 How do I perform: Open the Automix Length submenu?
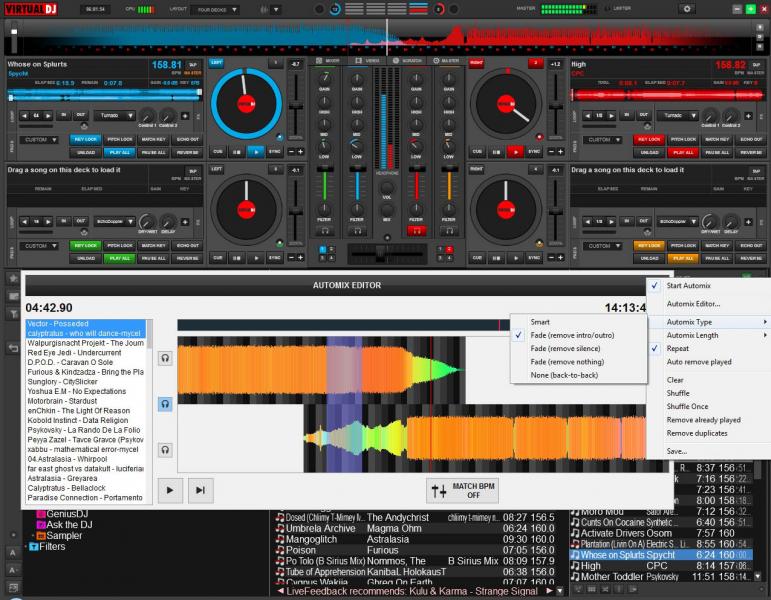coord(708,335)
